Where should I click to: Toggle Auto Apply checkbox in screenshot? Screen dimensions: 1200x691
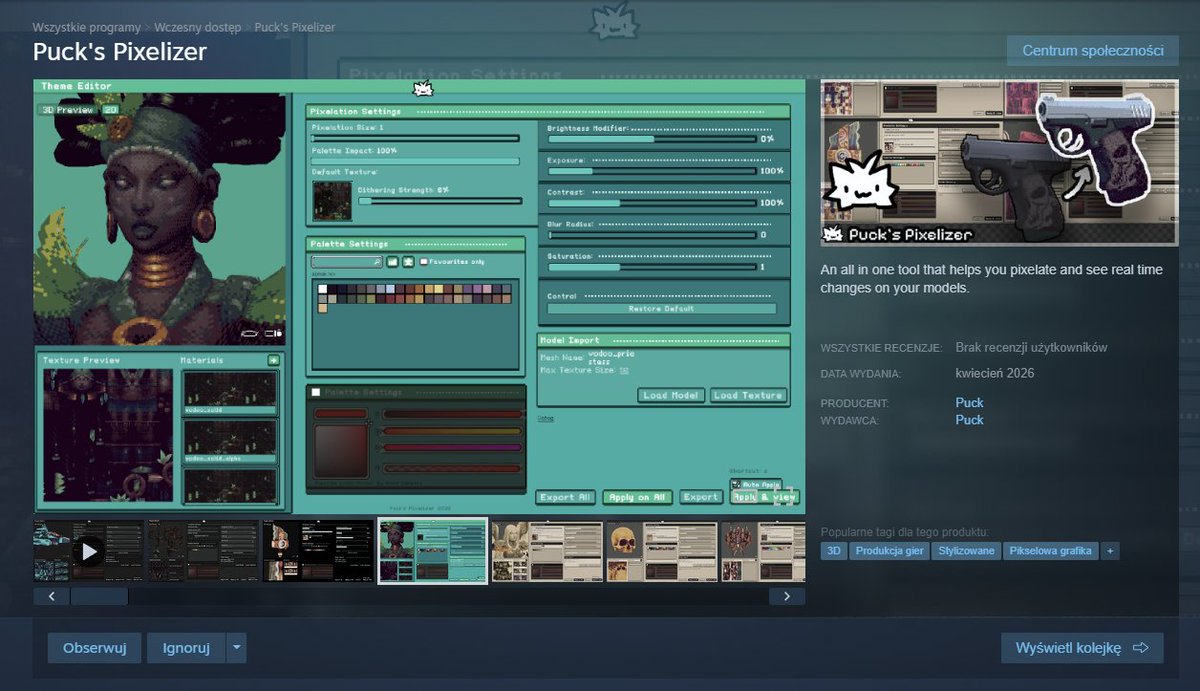click(x=737, y=484)
